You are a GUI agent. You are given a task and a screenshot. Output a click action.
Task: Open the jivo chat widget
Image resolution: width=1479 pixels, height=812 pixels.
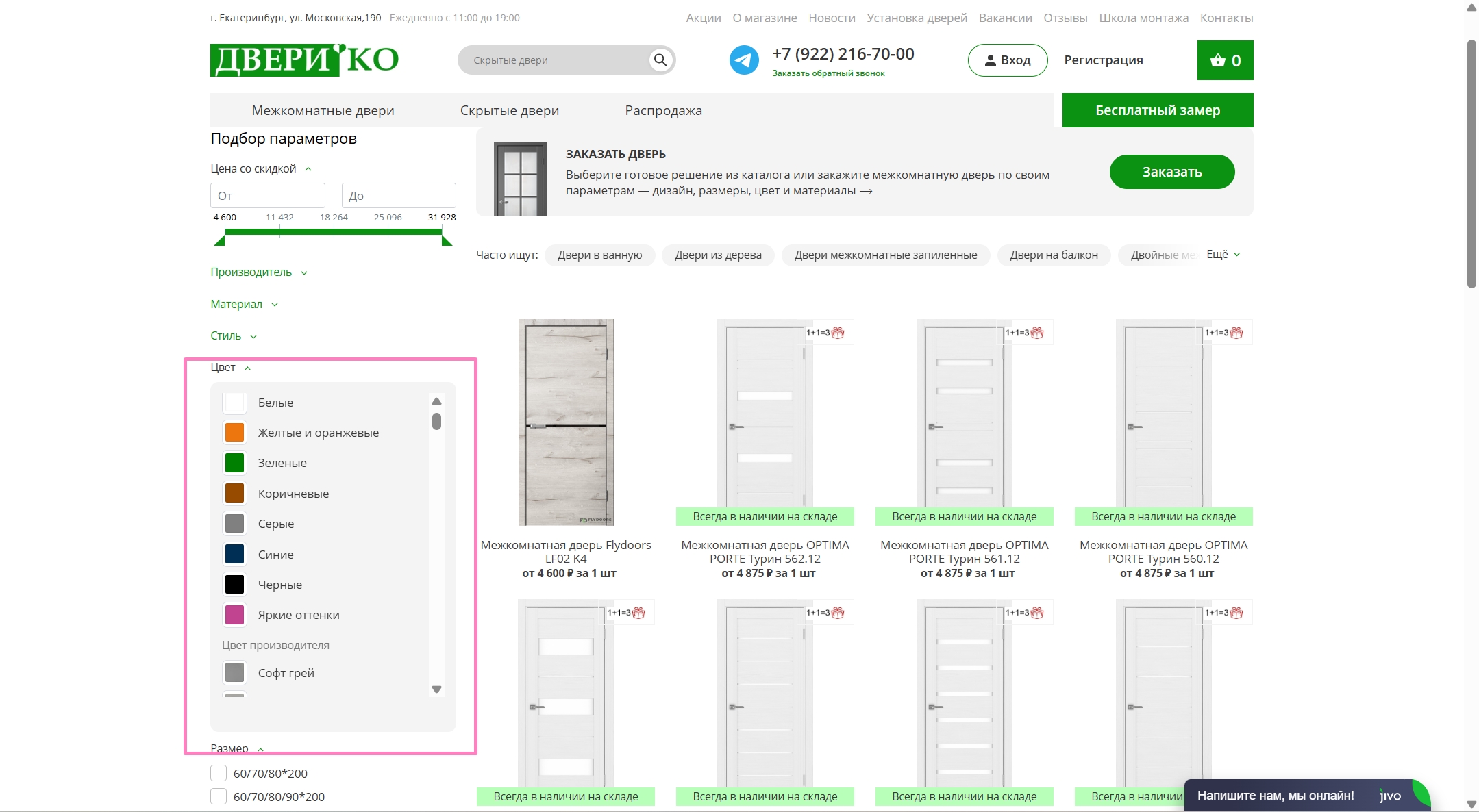coord(1307,796)
